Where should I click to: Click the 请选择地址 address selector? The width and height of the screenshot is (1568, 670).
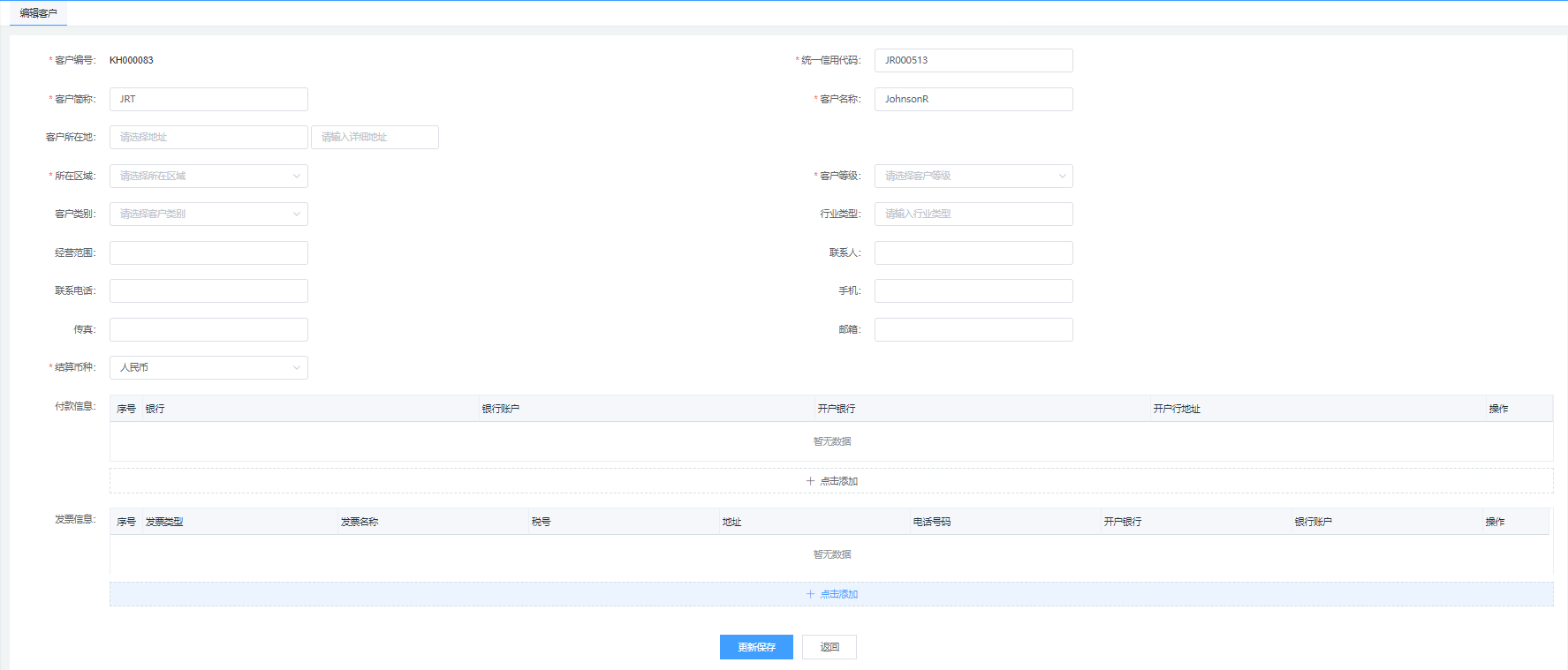(208, 137)
